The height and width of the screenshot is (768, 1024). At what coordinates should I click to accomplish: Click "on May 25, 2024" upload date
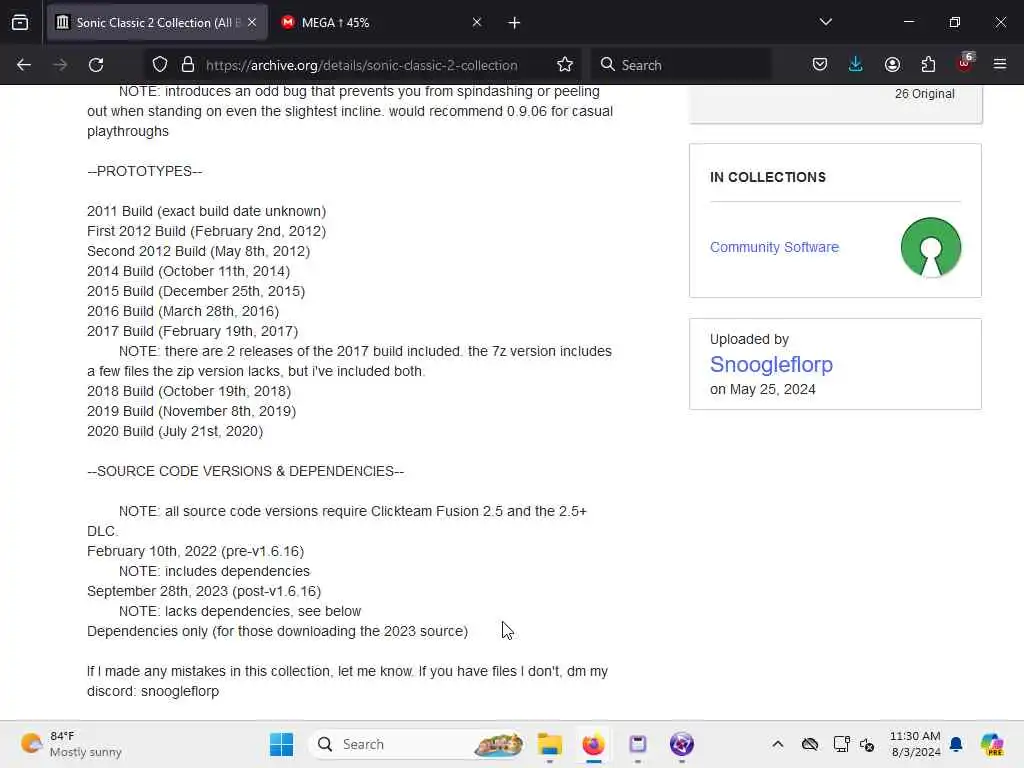click(763, 389)
